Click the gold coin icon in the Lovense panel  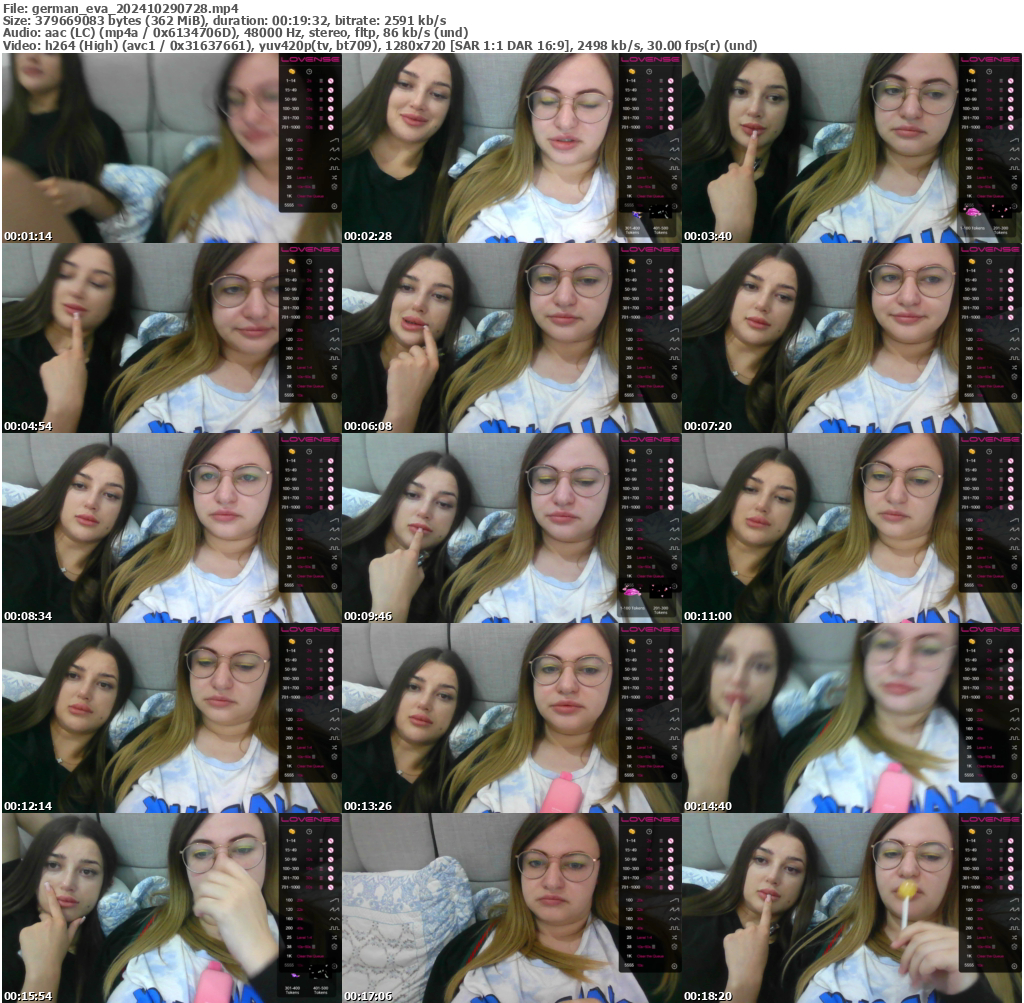coord(292,71)
